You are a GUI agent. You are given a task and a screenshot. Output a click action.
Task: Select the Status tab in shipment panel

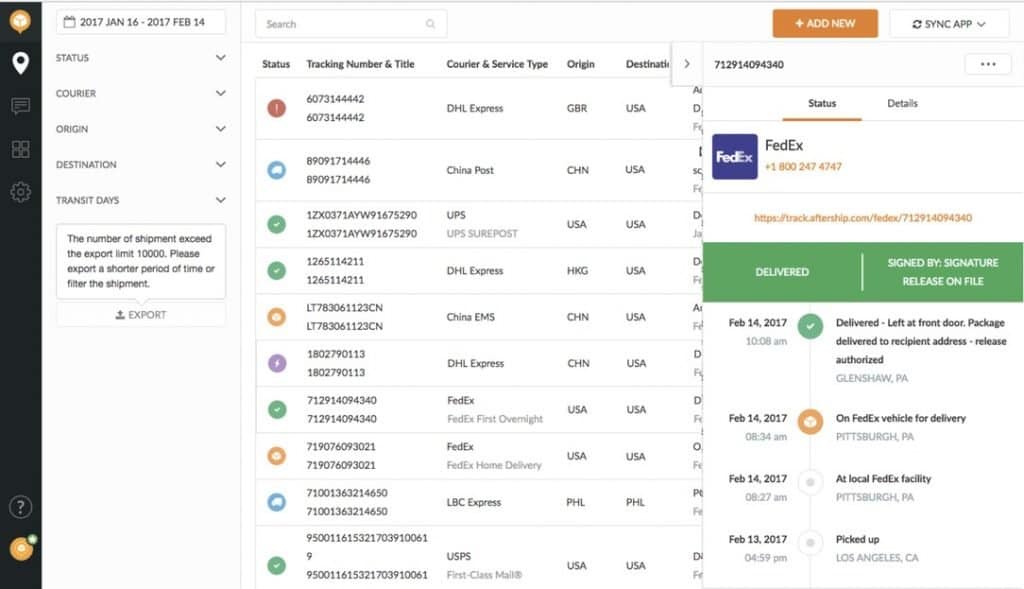click(822, 104)
